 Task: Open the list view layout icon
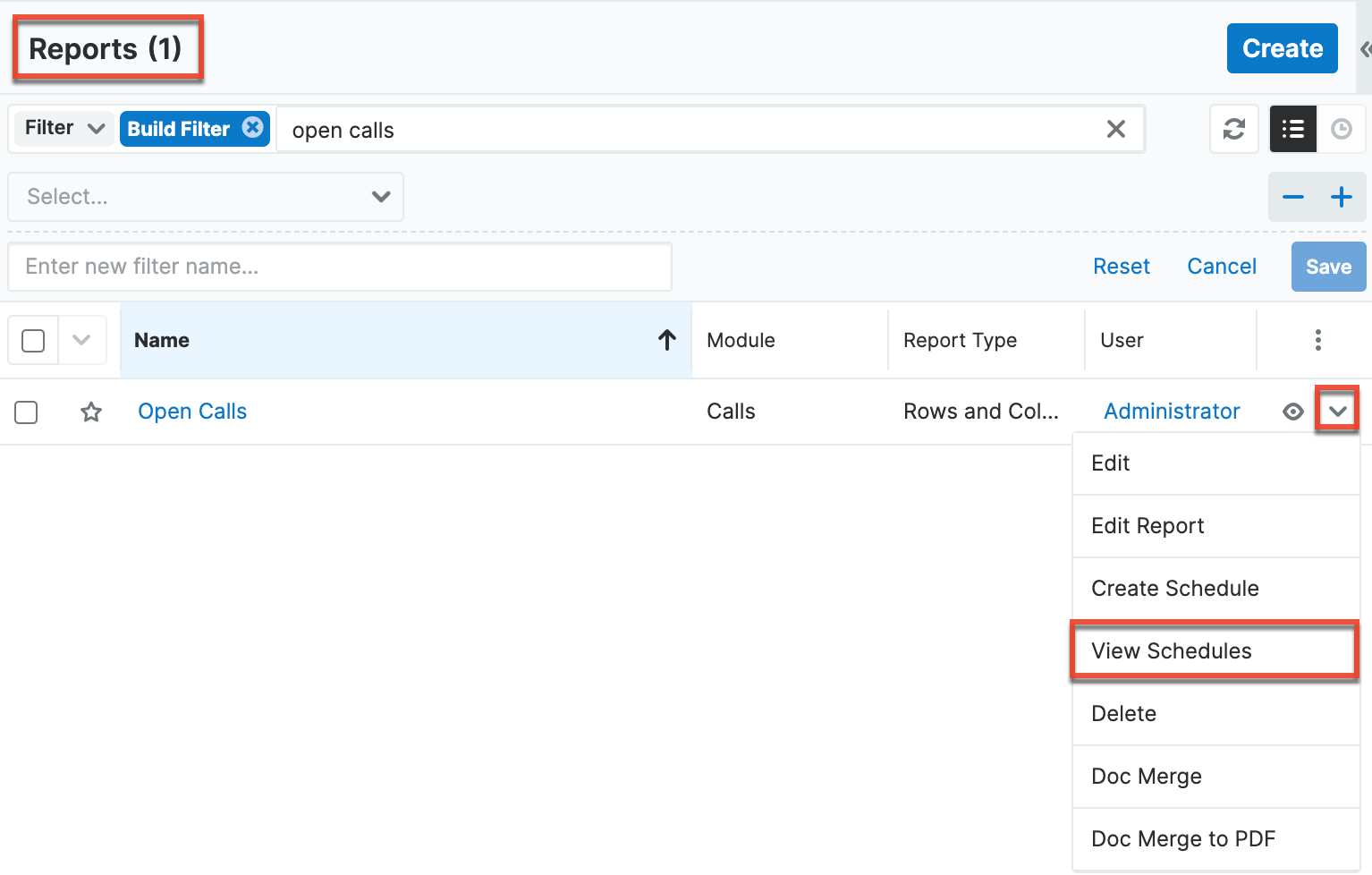(x=1292, y=129)
